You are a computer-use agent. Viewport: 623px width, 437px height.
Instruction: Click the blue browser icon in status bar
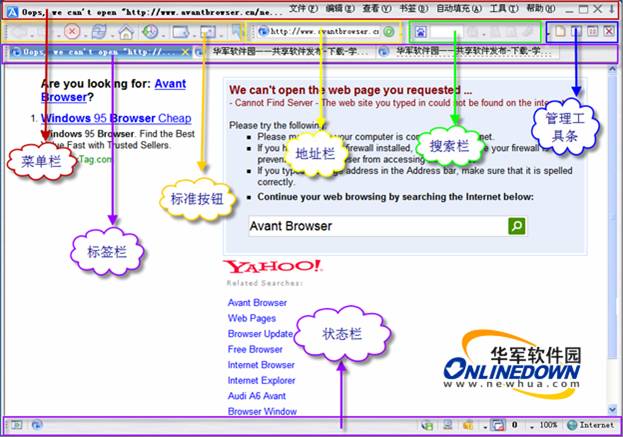[x=37, y=425]
